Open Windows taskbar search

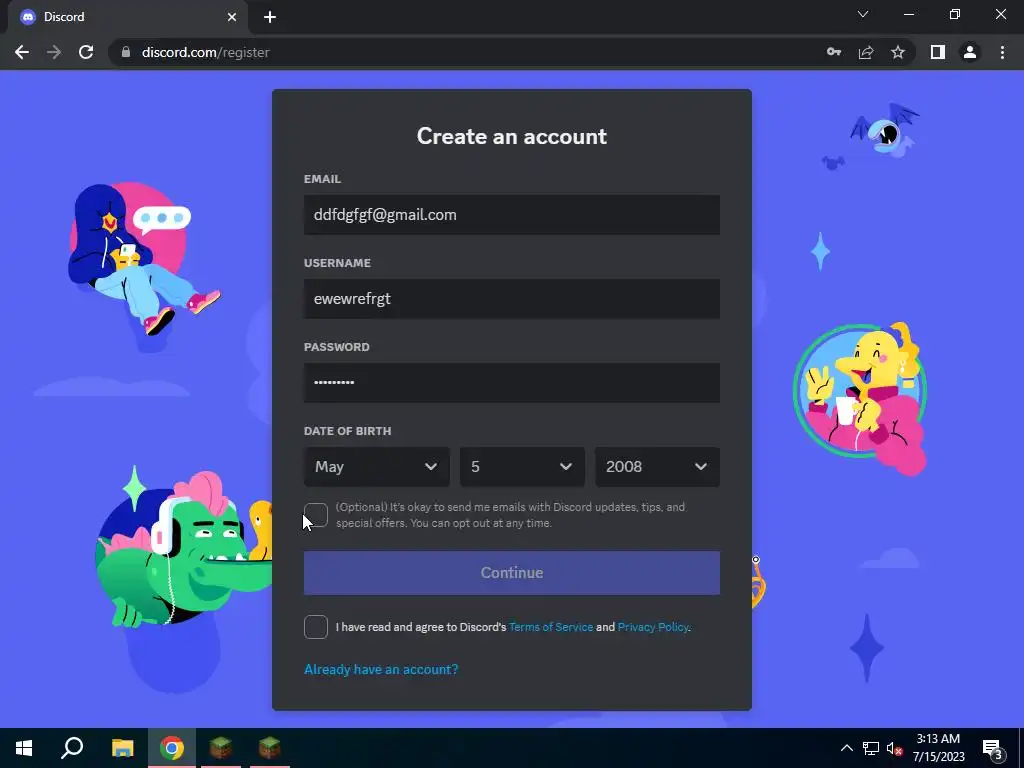(x=72, y=748)
